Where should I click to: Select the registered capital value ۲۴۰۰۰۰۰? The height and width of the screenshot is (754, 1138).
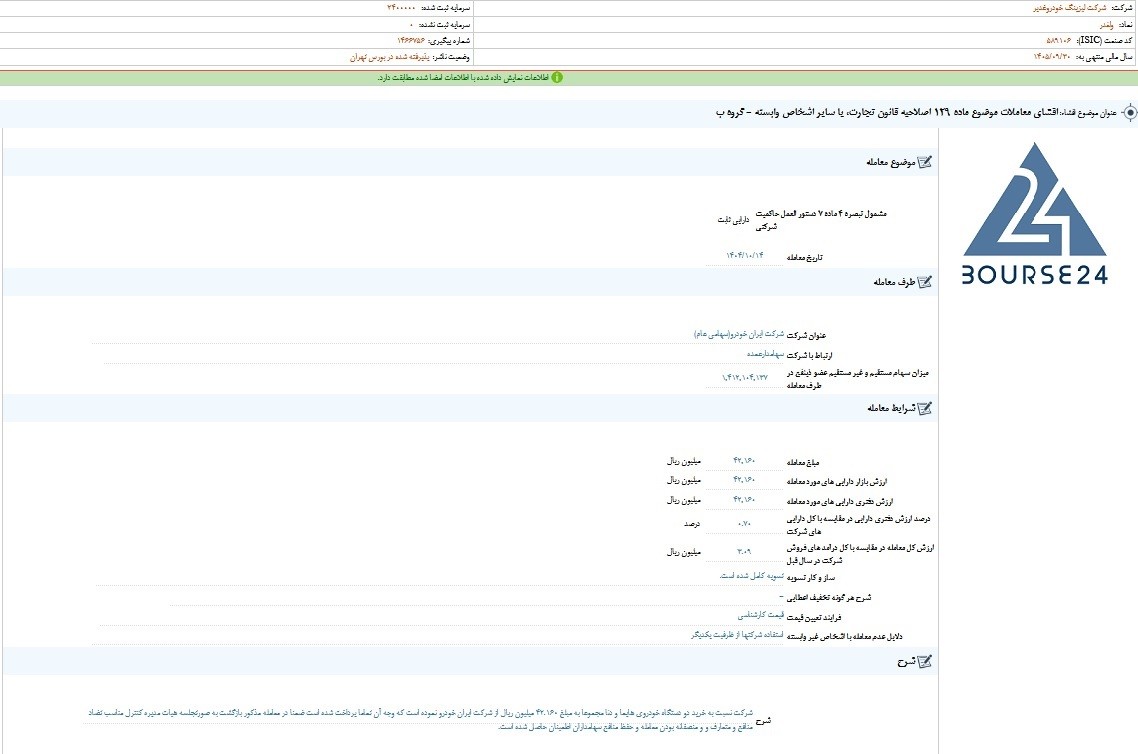tap(401, 8)
